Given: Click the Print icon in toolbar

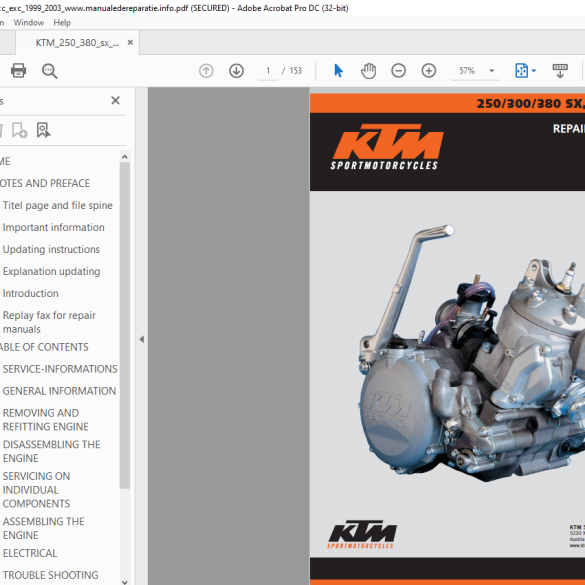Looking at the screenshot, I should click(18, 71).
